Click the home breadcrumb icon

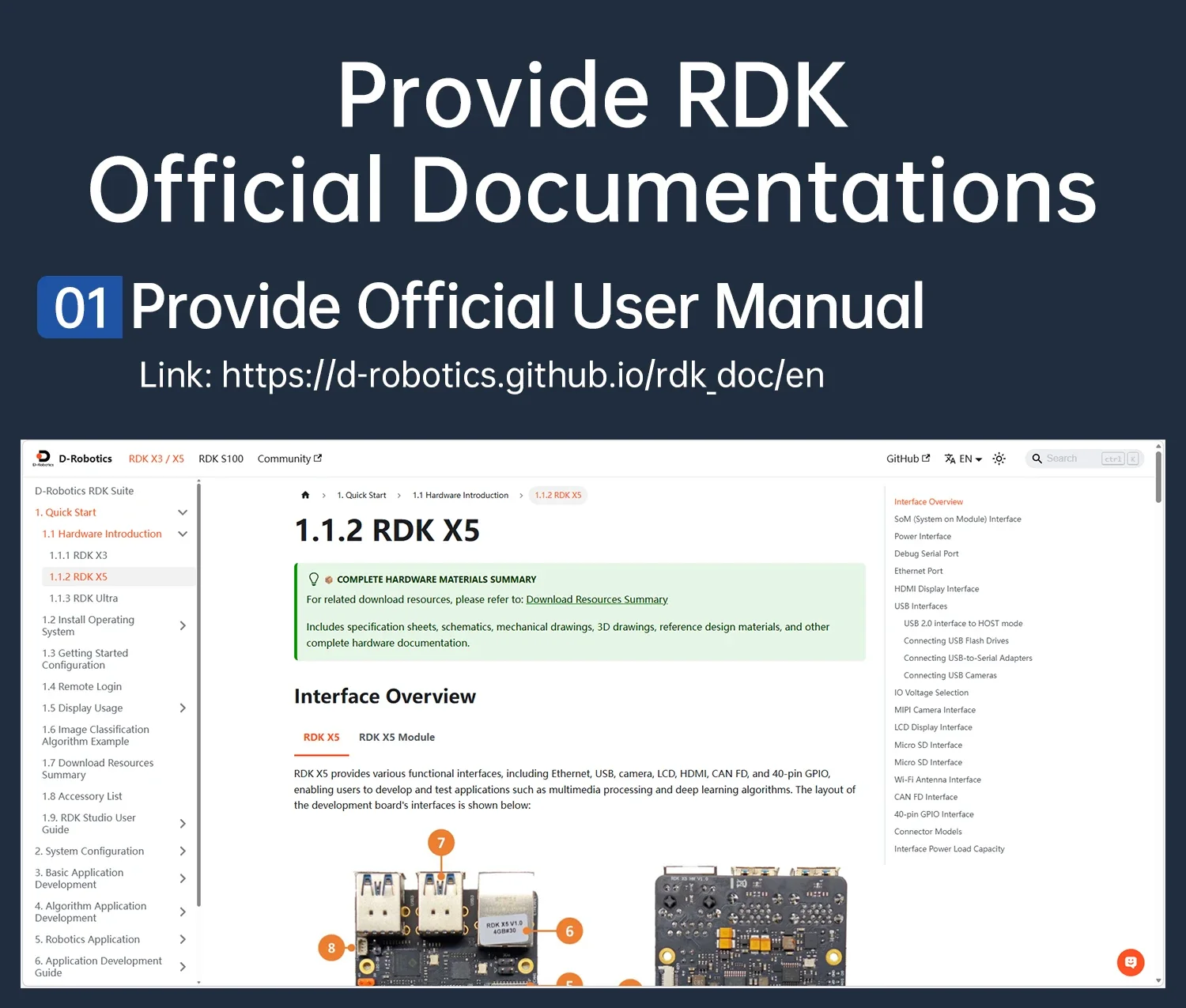coord(305,496)
